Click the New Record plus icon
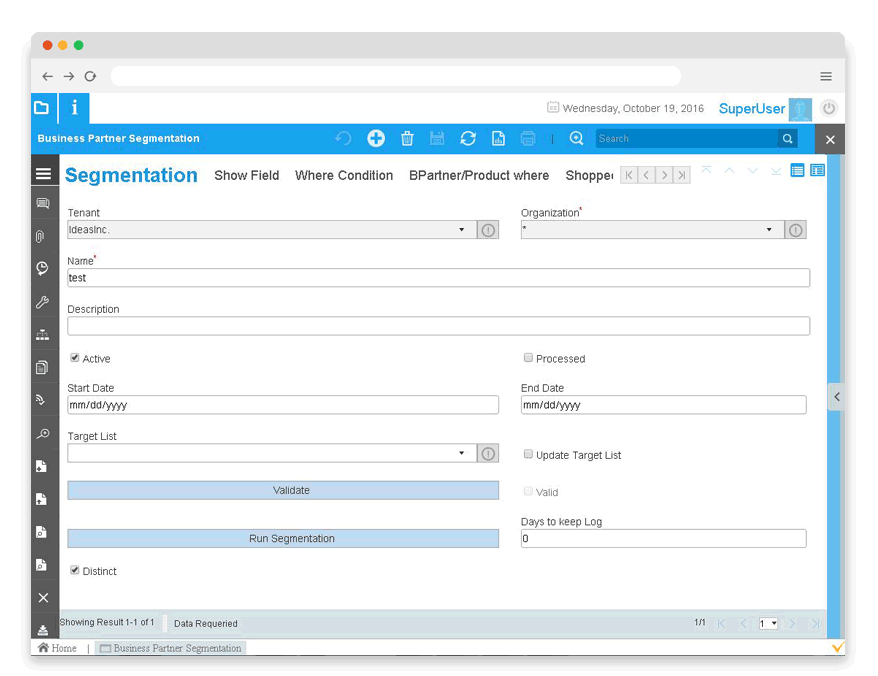 click(376, 139)
